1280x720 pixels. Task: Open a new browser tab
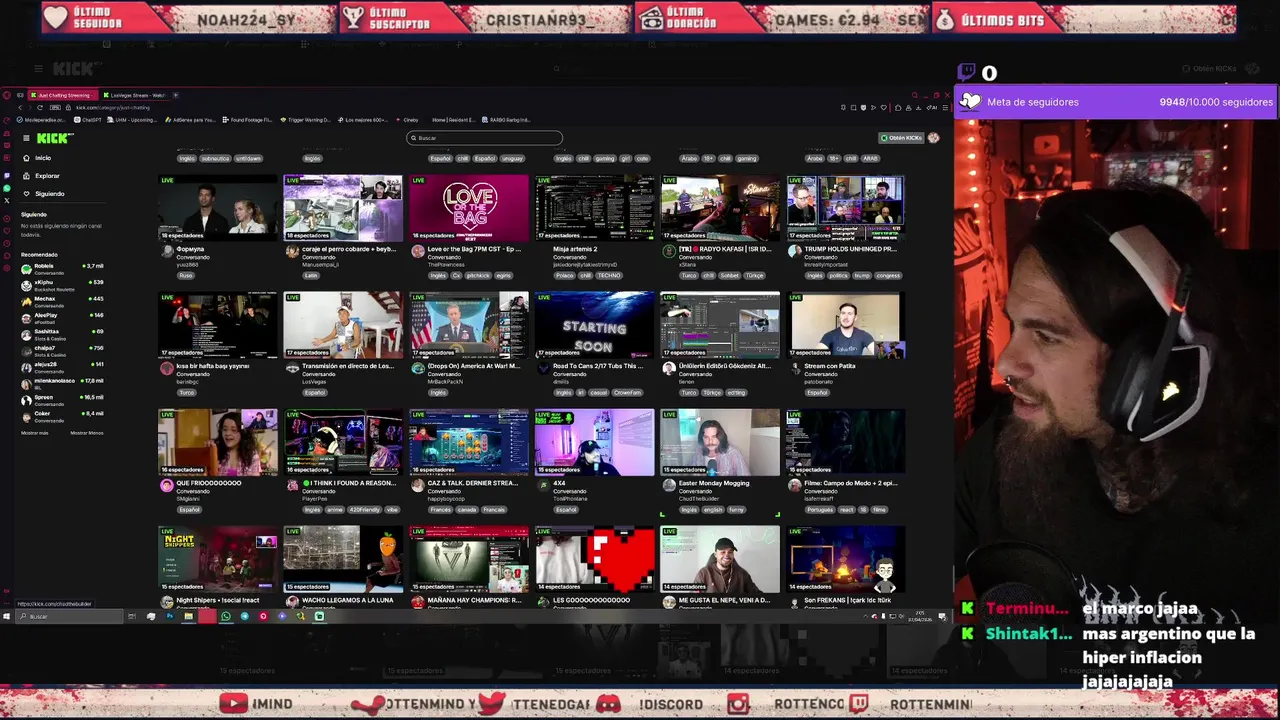click(176, 95)
